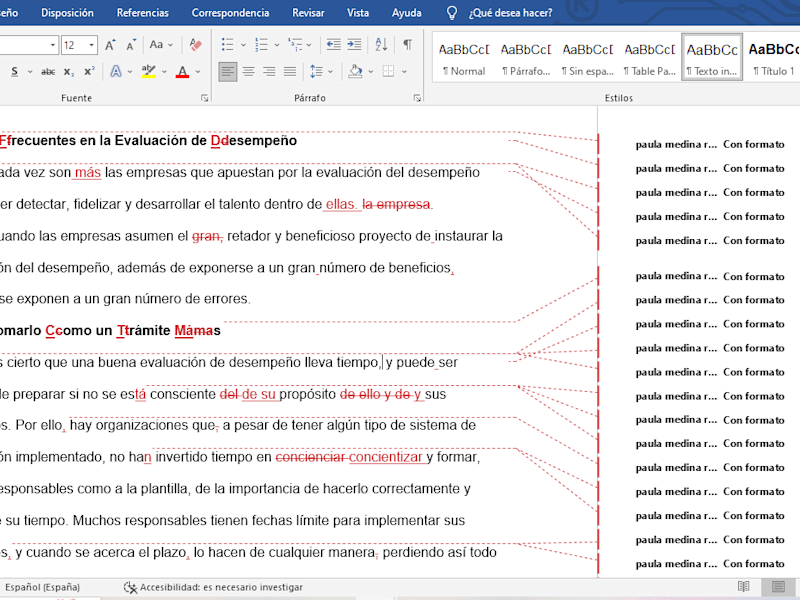Click the lightbulb tell-me icon

coord(452,13)
